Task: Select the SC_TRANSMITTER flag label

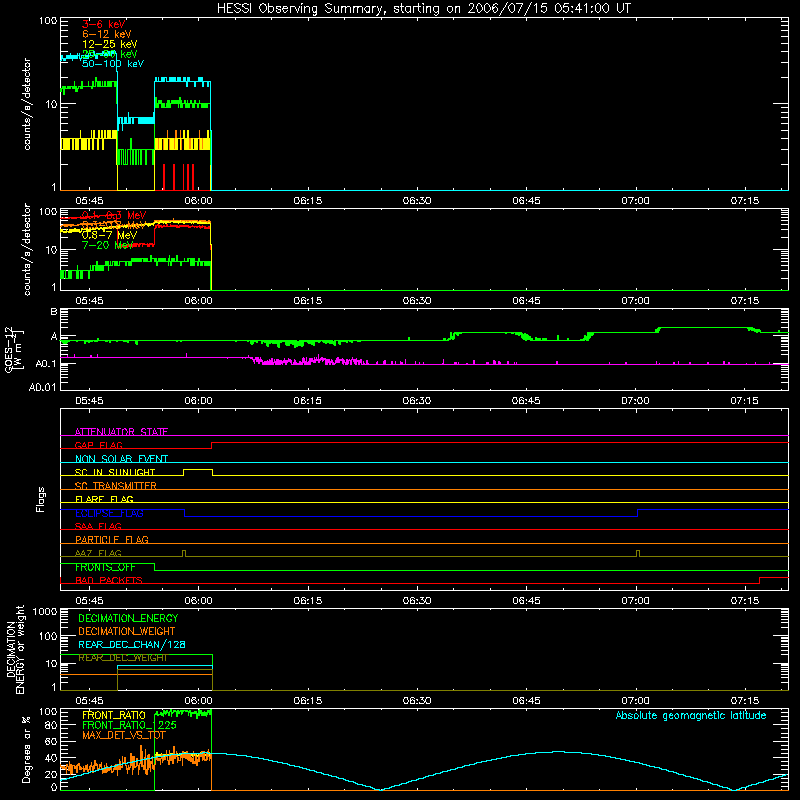Action: (116, 486)
